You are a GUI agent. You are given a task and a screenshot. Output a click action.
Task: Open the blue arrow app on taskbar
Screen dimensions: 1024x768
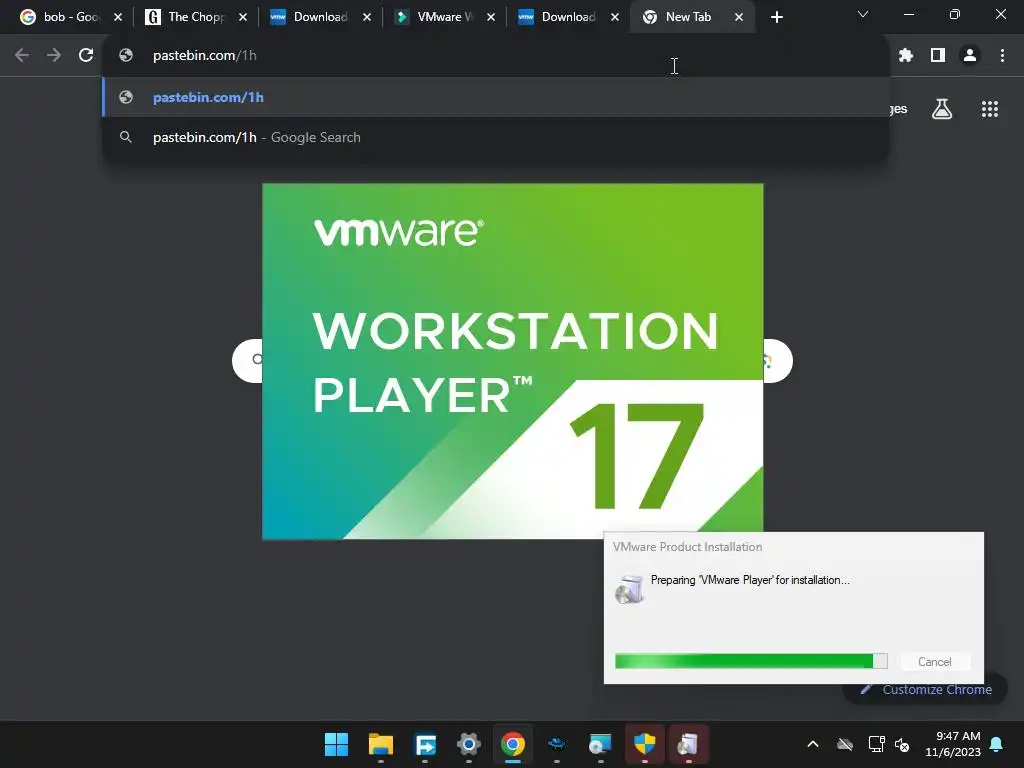[425, 744]
